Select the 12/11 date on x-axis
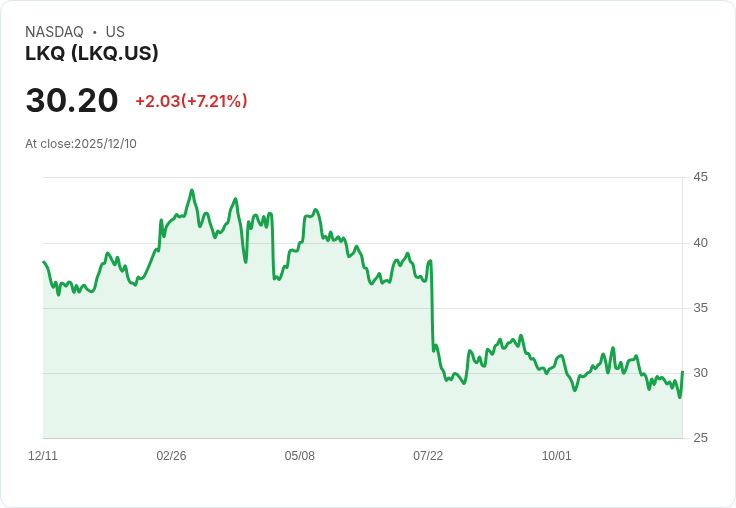This screenshot has height=508, width=736. pos(43,455)
